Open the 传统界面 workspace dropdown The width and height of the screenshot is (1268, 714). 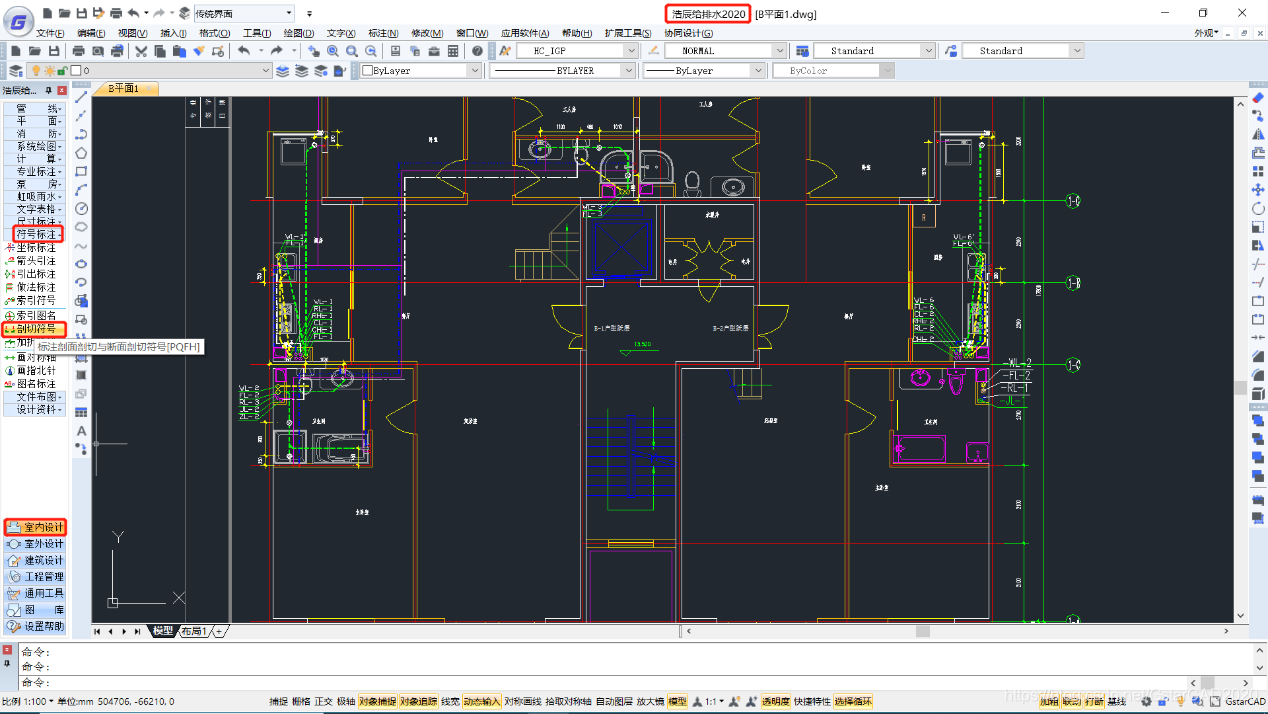(243, 13)
